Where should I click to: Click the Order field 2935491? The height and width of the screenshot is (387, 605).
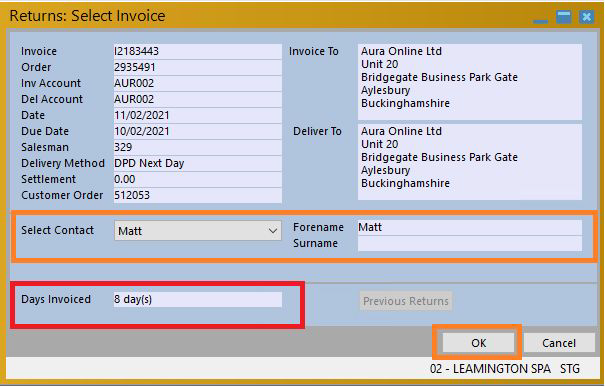tap(198, 68)
